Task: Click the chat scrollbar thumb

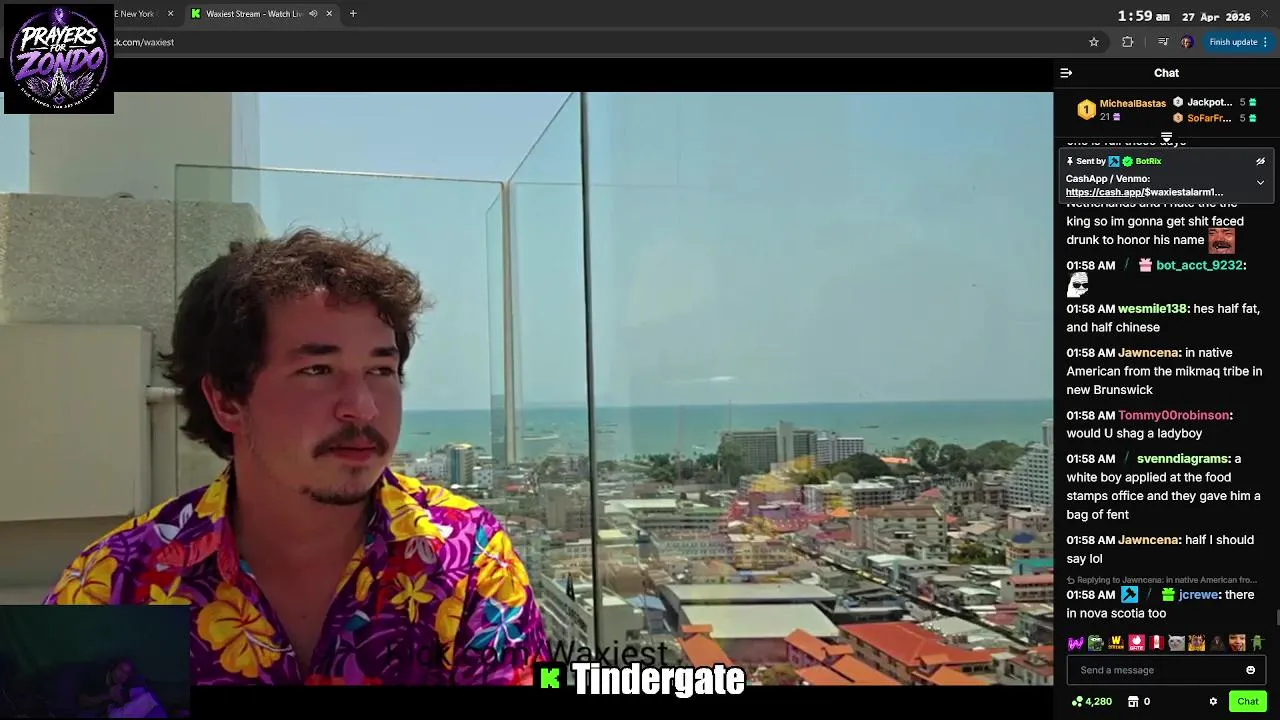Action: pos(1276,618)
